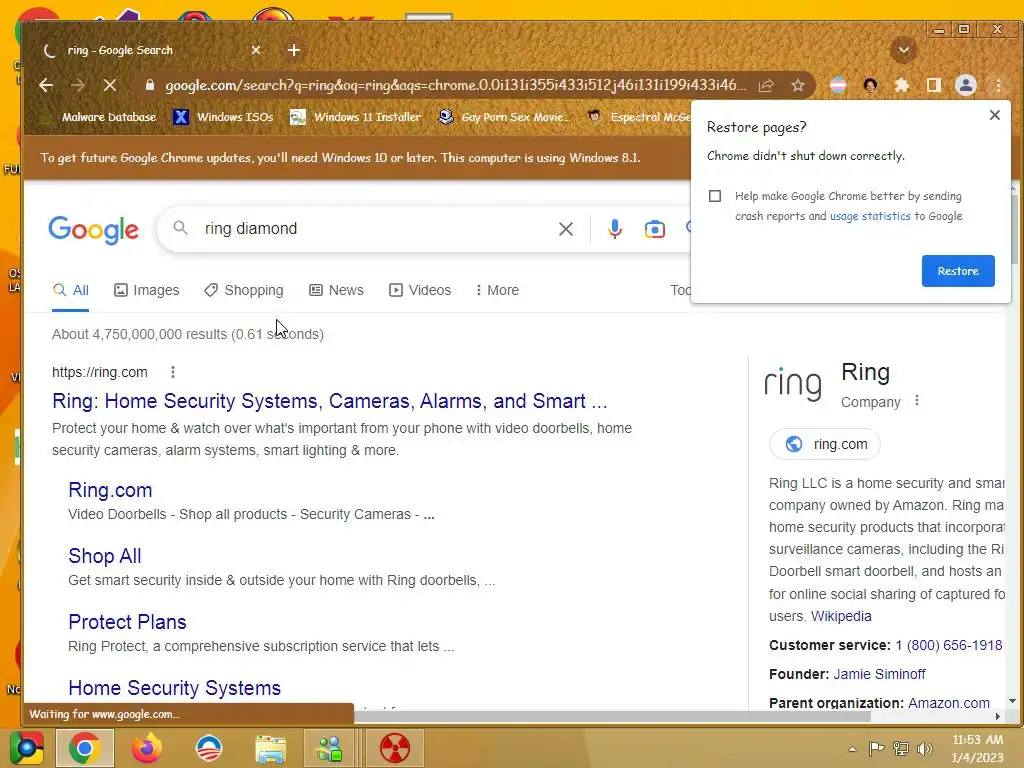Enable sending crash reports checkbox
The image size is (1024, 768).
click(715, 196)
